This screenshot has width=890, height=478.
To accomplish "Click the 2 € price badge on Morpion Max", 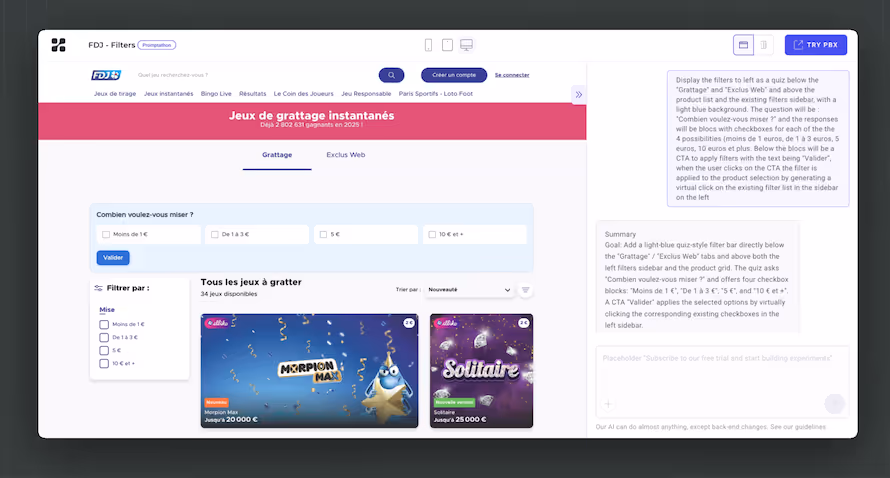I will pos(409,323).
